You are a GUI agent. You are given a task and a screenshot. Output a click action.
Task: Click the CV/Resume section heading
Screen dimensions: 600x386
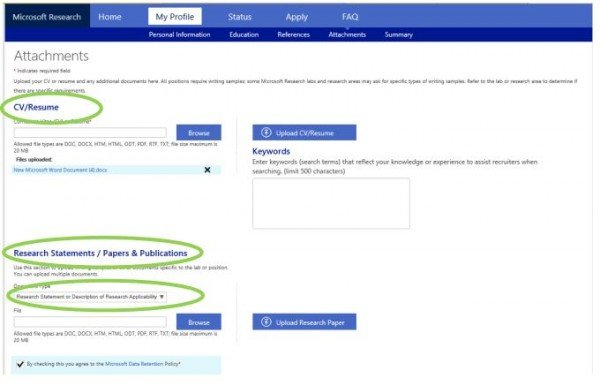point(36,107)
